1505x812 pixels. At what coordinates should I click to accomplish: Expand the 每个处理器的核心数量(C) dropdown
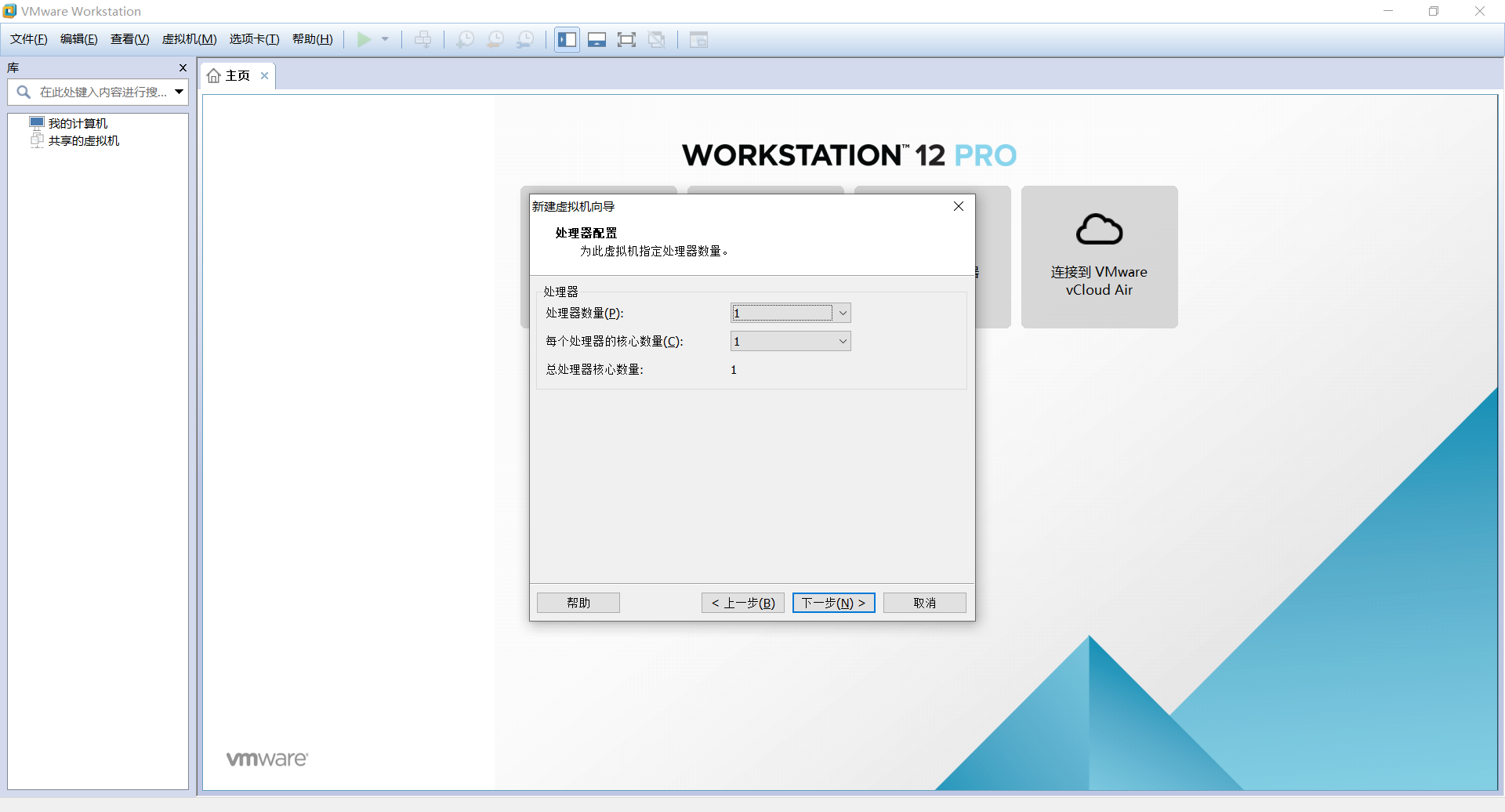tap(843, 342)
